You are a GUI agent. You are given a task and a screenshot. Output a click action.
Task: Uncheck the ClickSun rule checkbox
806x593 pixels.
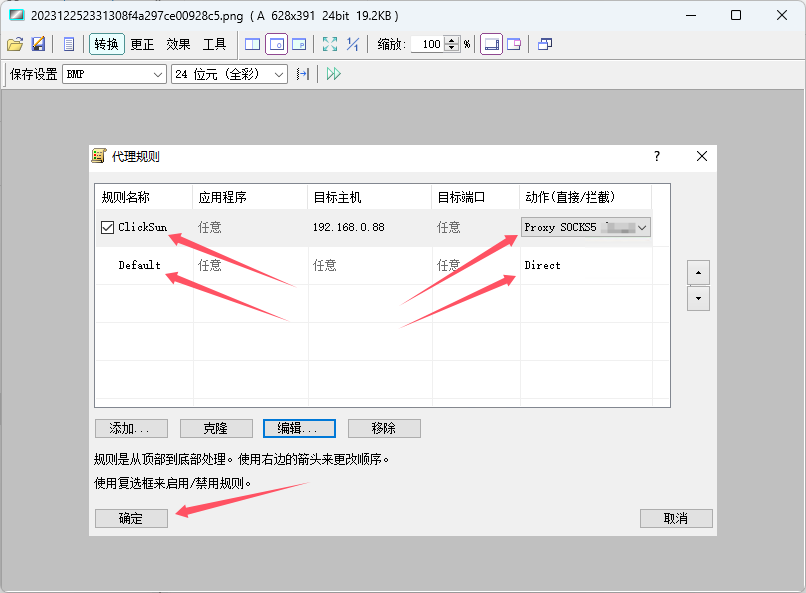click(x=108, y=228)
